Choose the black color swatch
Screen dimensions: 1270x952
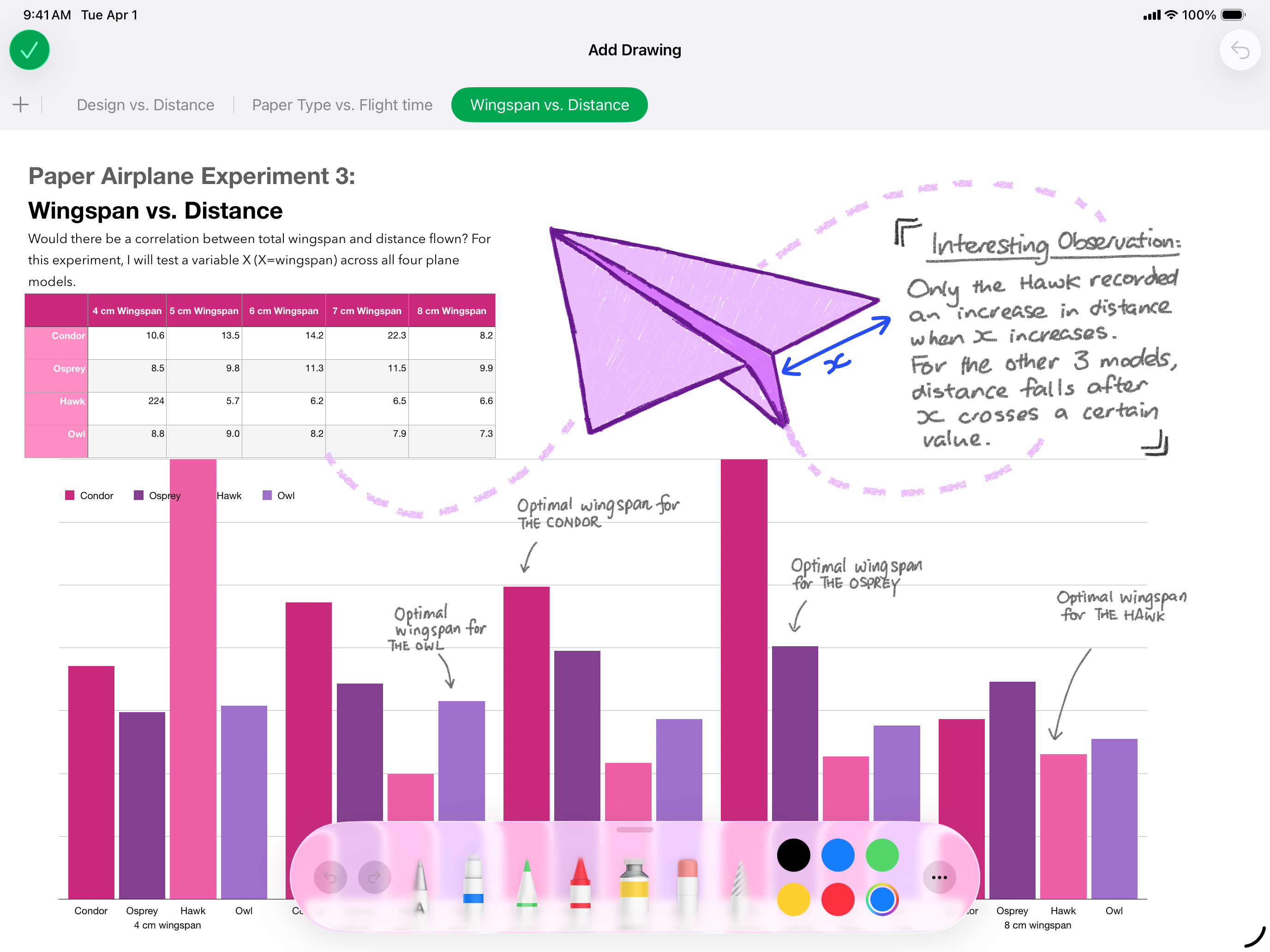(x=793, y=855)
